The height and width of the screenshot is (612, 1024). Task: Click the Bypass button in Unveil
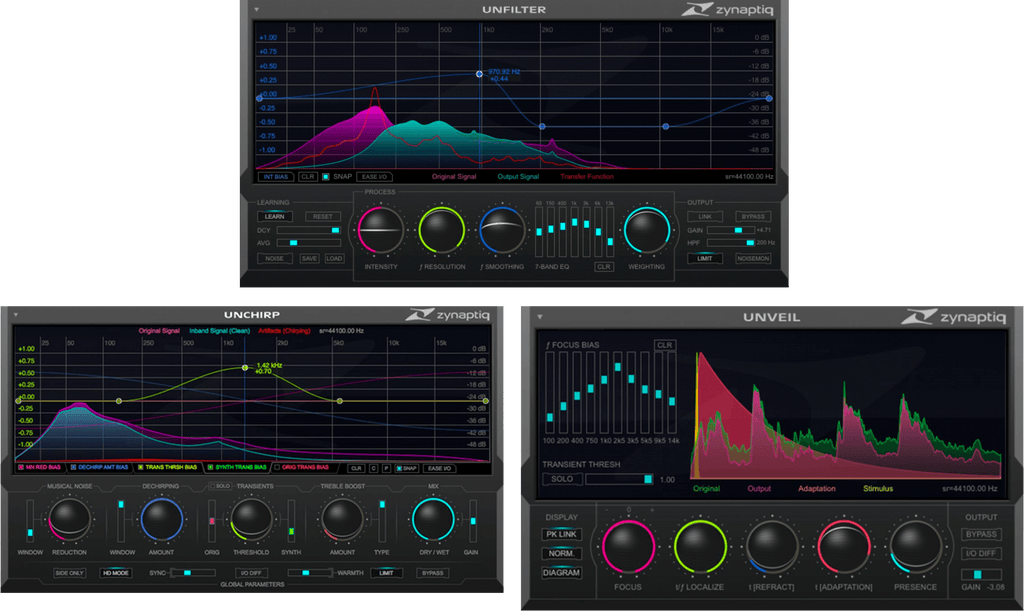981,534
